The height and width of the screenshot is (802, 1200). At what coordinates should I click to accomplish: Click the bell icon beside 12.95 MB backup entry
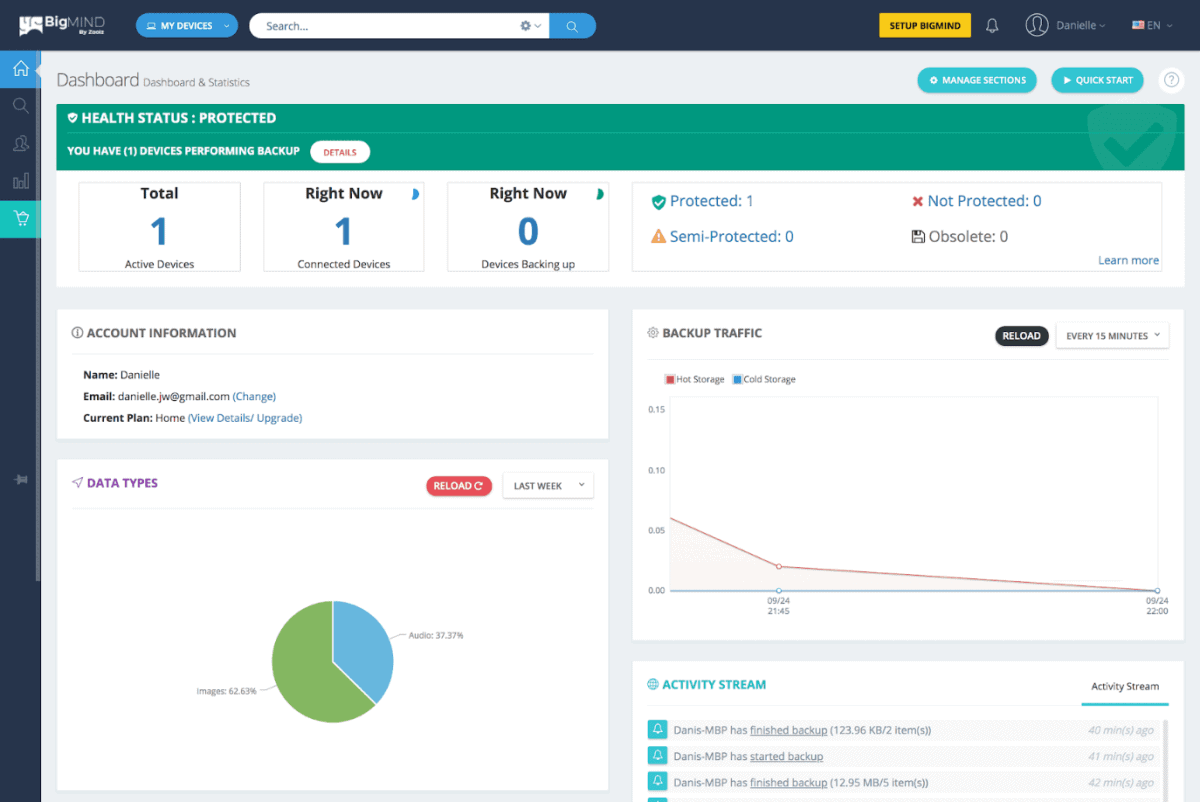click(x=658, y=782)
